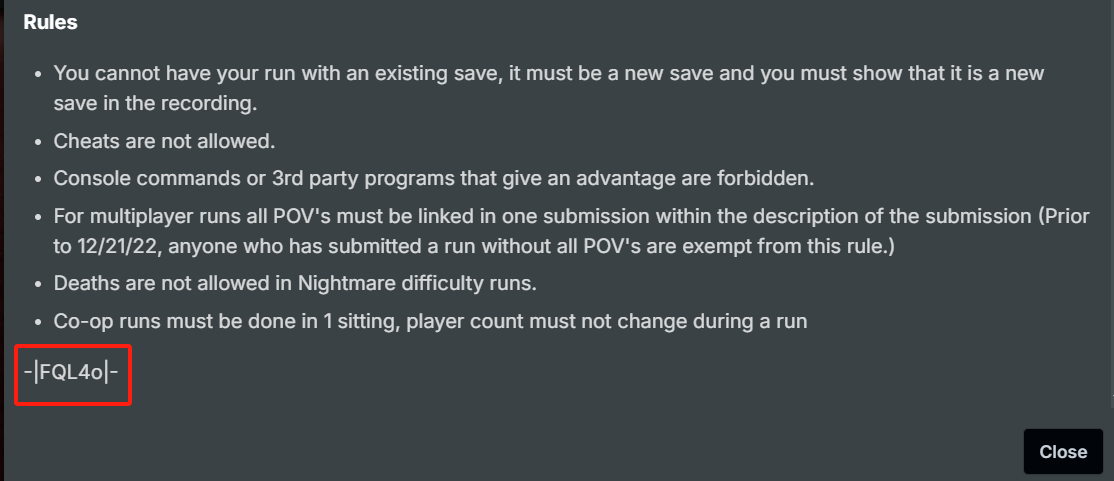The width and height of the screenshot is (1114, 481).
Task: Click the Rules heading text
Action: click(50, 22)
